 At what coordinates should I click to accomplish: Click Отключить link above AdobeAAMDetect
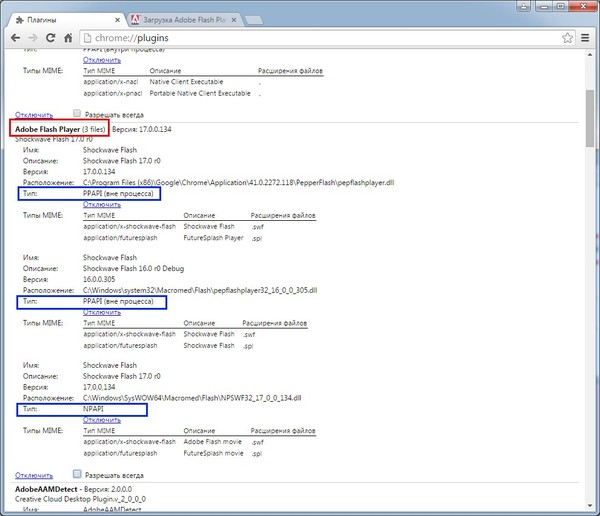point(34,475)
